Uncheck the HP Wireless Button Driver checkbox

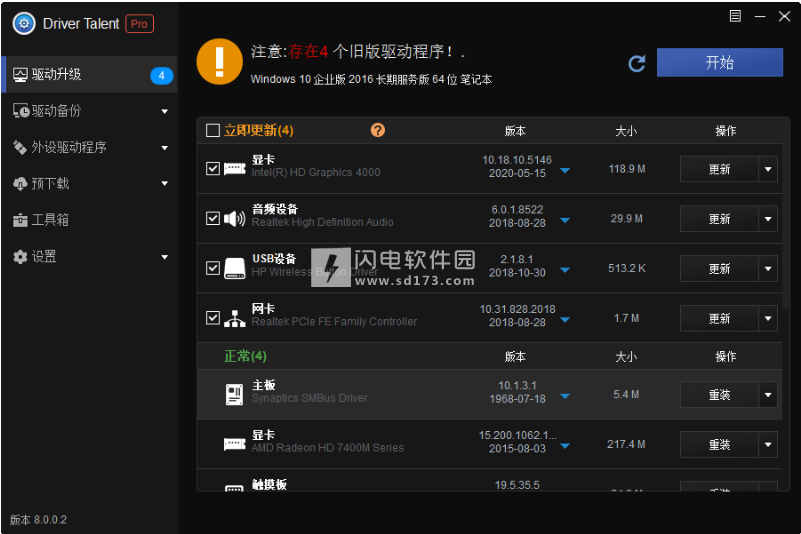(x=213, y=268)
